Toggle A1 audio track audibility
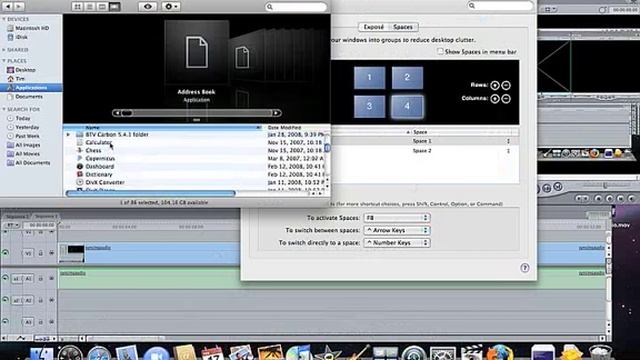The width and height of the screenshot is (640, 360). (x=5, y=279)
